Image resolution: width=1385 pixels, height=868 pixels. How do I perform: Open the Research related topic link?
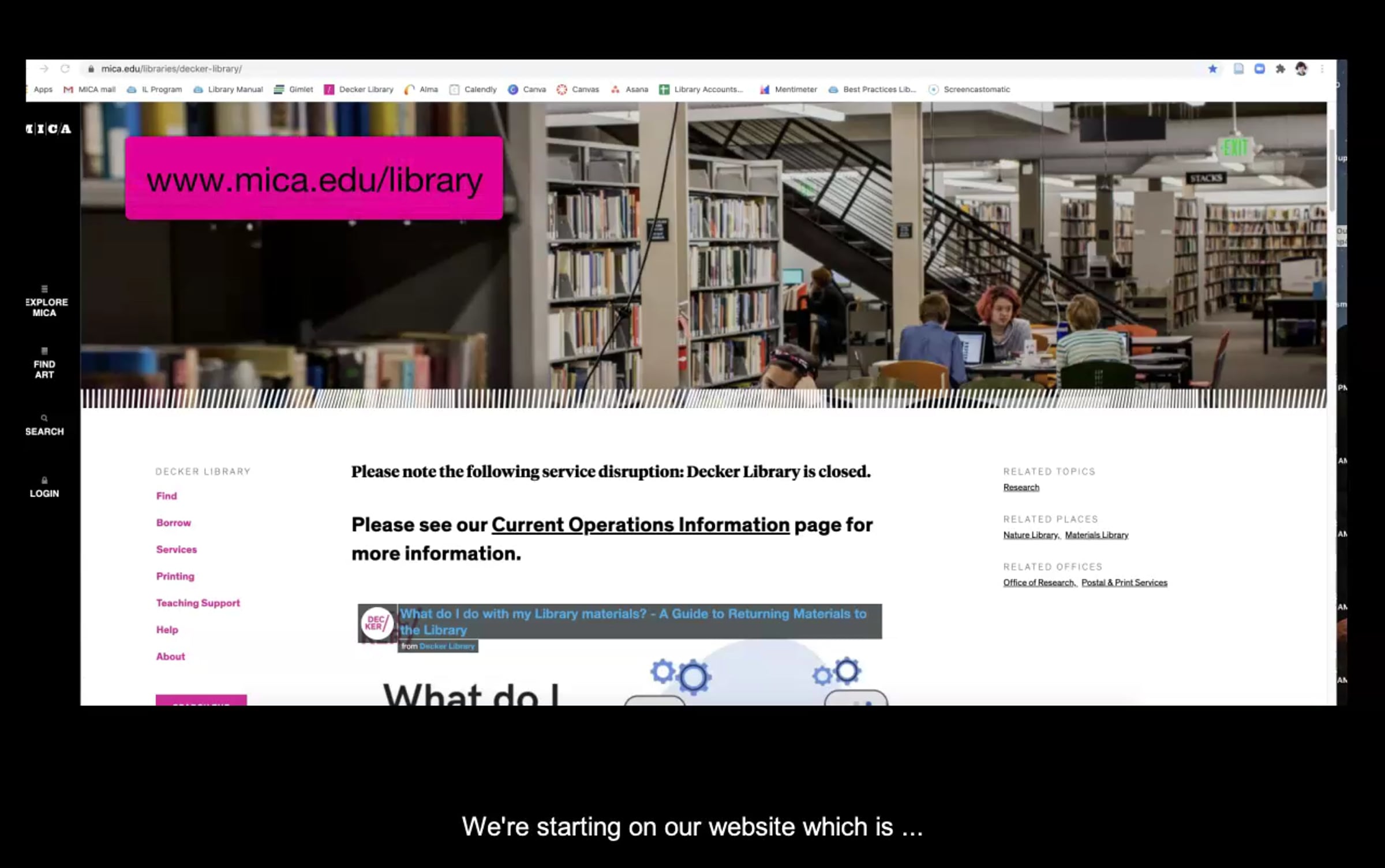point(1021,487)
